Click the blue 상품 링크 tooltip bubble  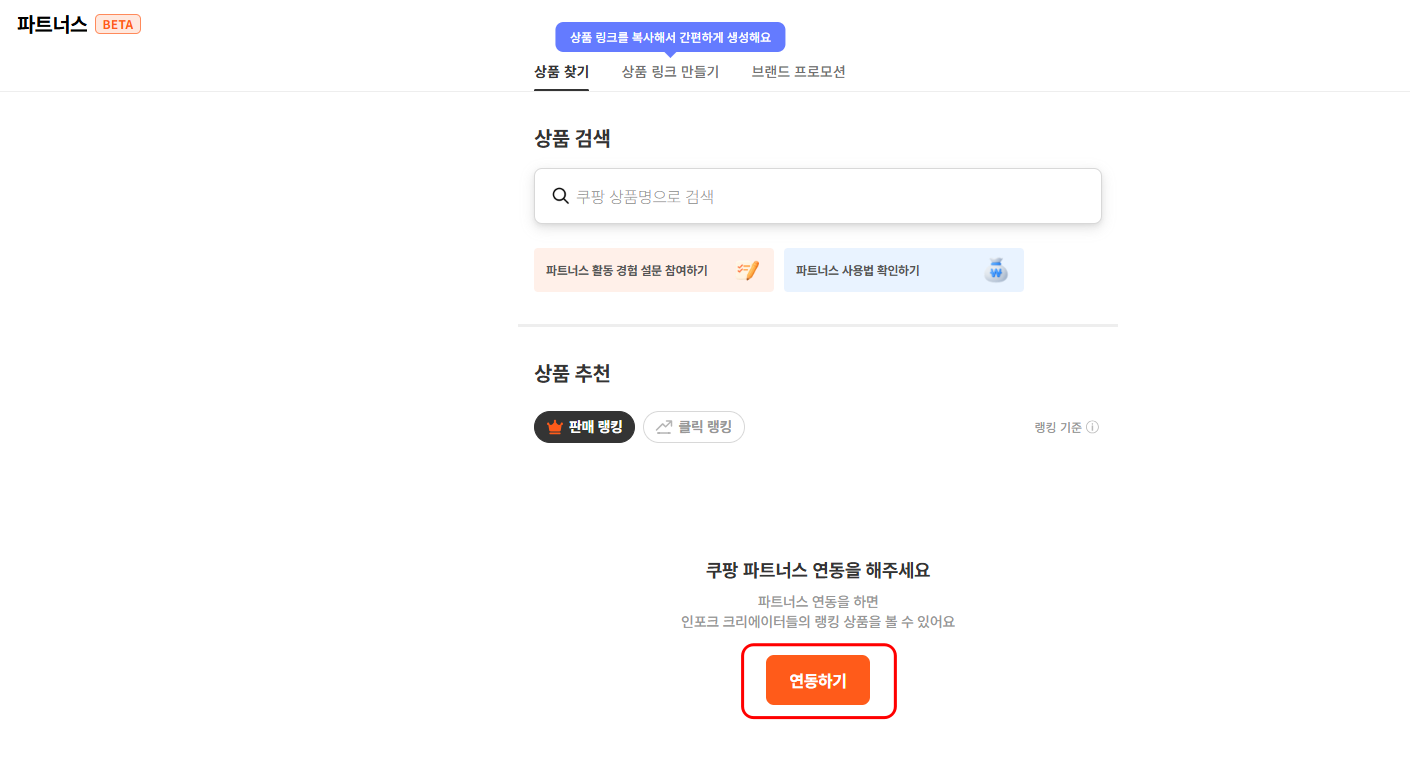pyautogui.click(x=670, y=37)
